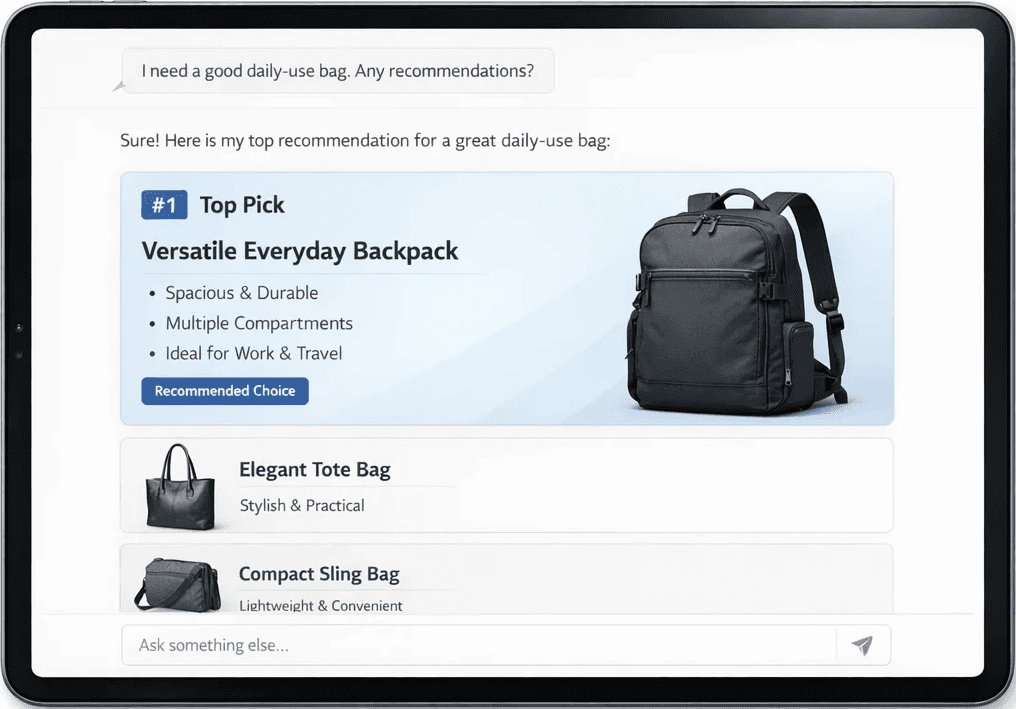The width and height of the screenshot is (1016, 709).
Task: Click the black backpack product image
Action: point(738,302)
